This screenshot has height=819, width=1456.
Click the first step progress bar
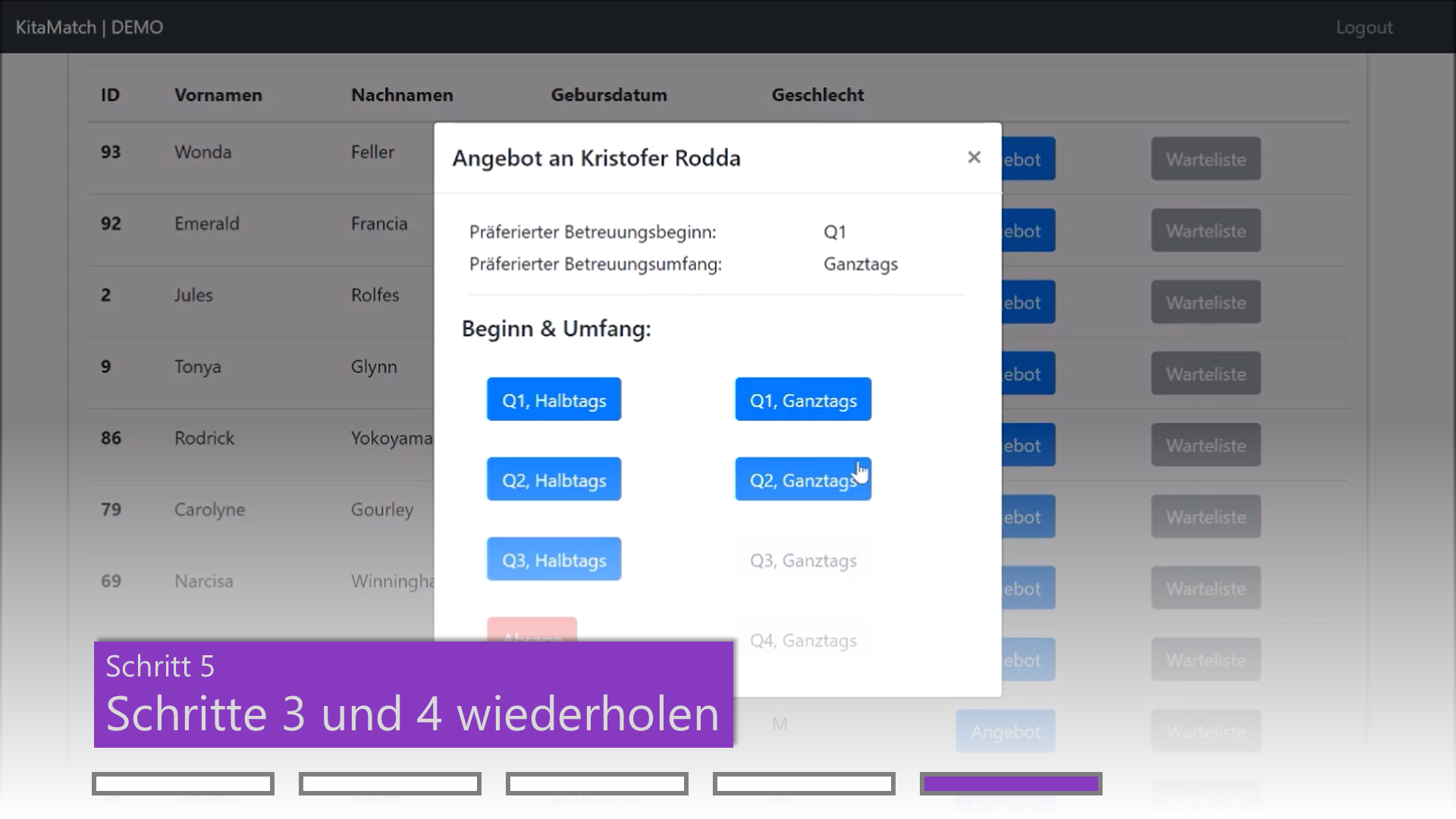183,783
